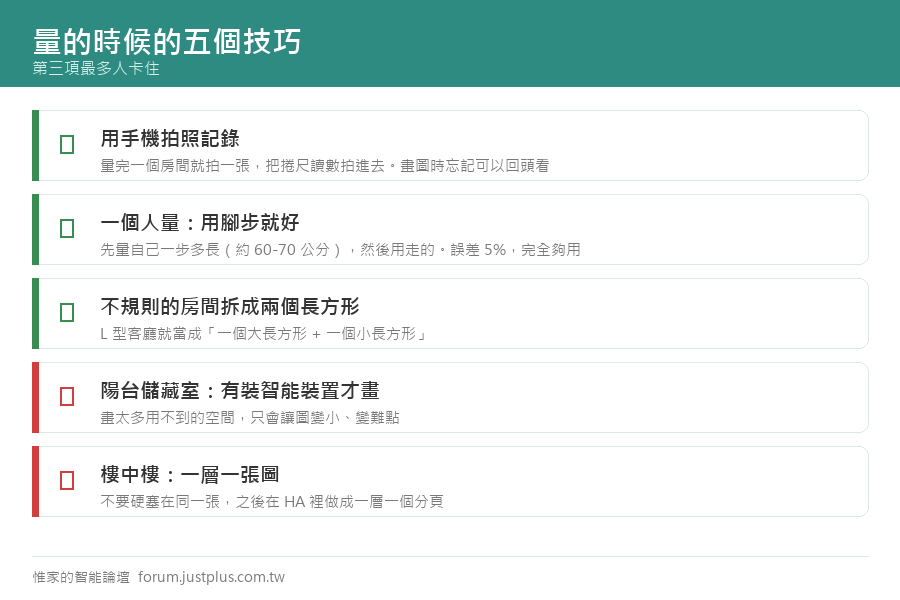Image resolution: width=900 pixels, height=600 pixels.
Task: Check the box next to 一個人量:用腳步就好
Action: 67,229
